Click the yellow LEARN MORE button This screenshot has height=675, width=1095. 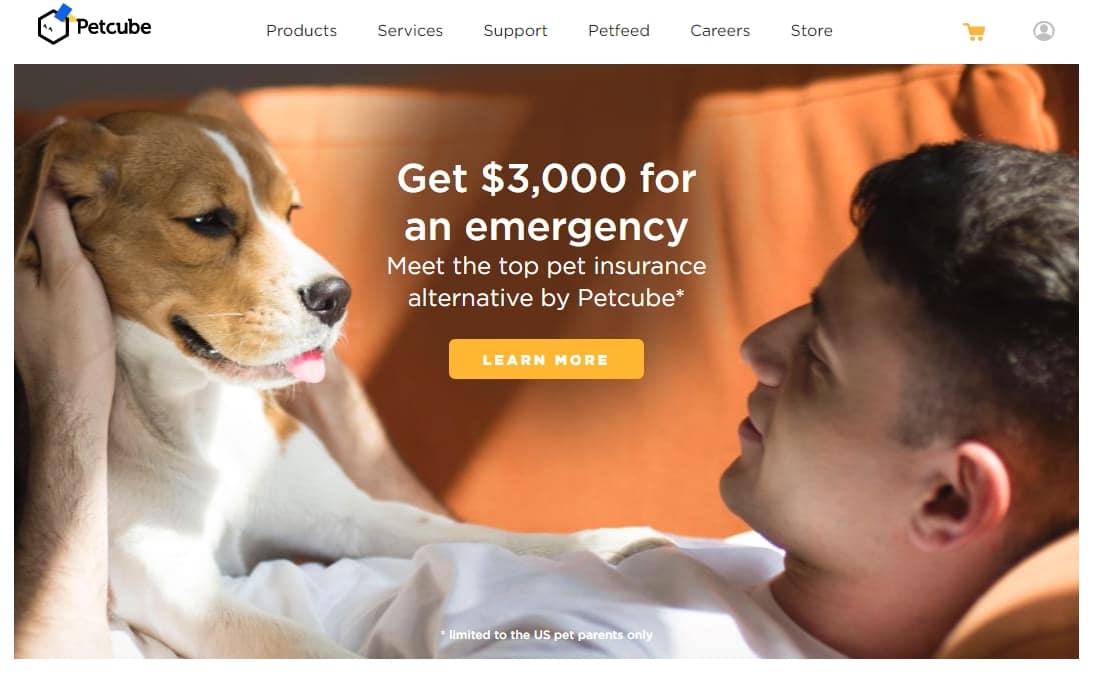[546, 359]
